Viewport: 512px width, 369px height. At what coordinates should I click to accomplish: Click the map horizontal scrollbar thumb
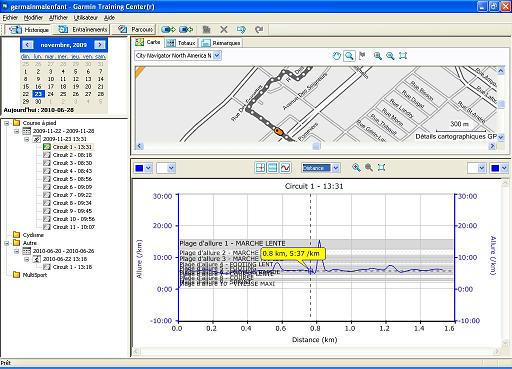point(317,146)
